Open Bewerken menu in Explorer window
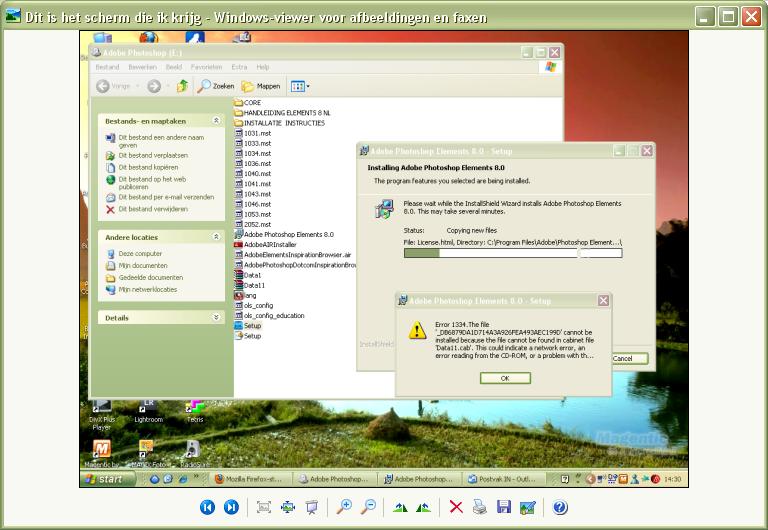Screen dimensions: 768x530 point(143,67)
